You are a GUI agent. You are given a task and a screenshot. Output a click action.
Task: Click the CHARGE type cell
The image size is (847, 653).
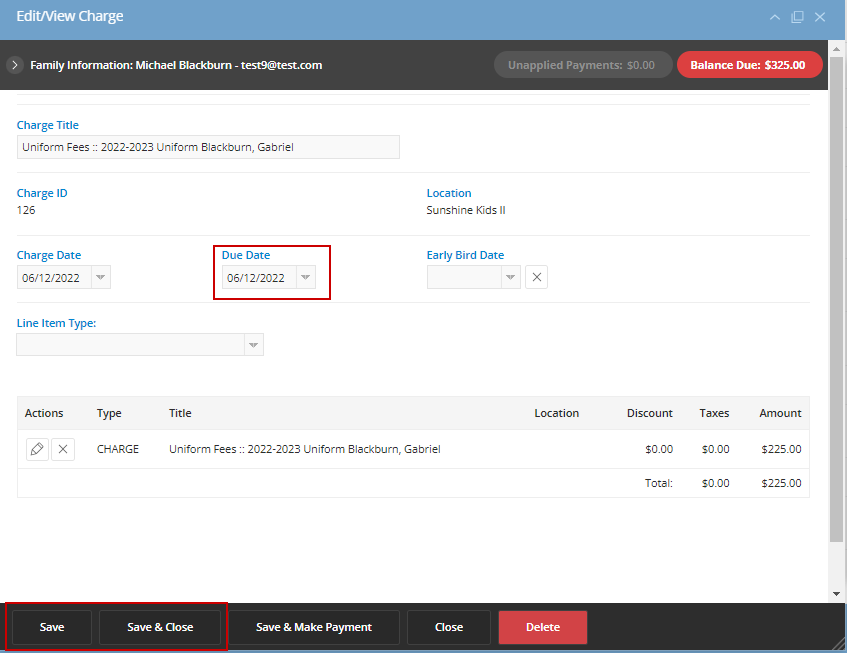(118, 449)
